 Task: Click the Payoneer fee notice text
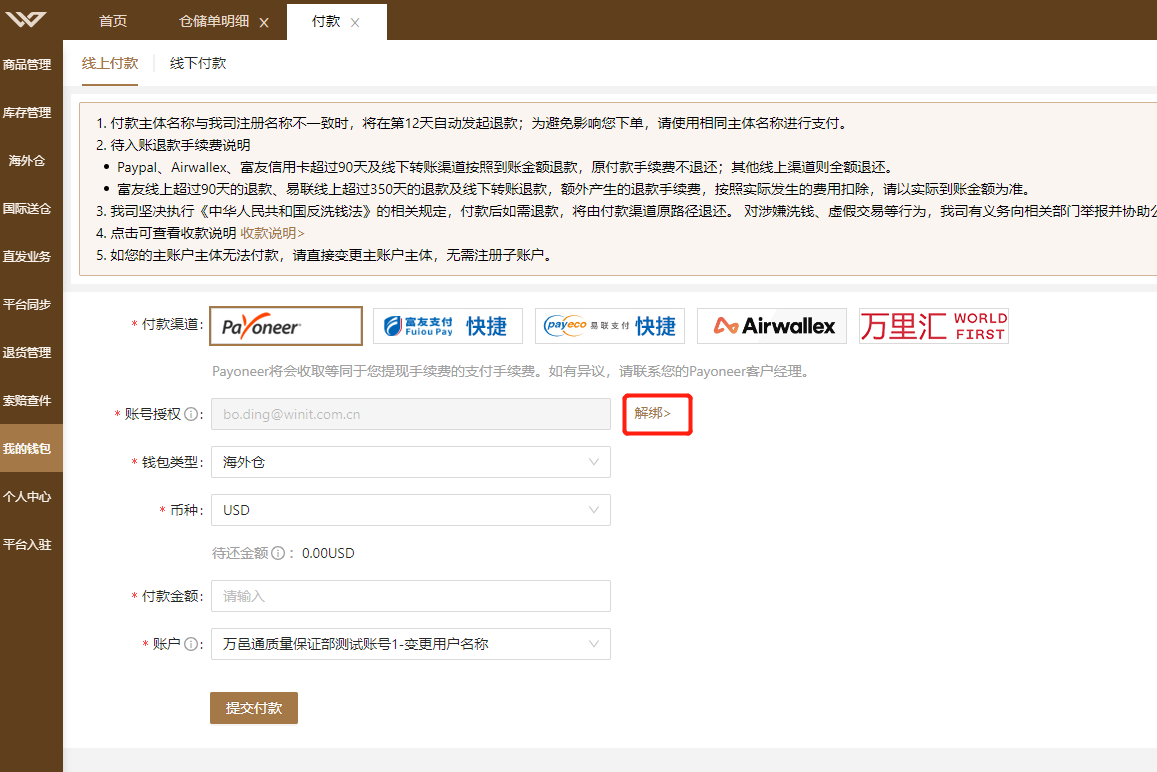[x=512, y=371]
